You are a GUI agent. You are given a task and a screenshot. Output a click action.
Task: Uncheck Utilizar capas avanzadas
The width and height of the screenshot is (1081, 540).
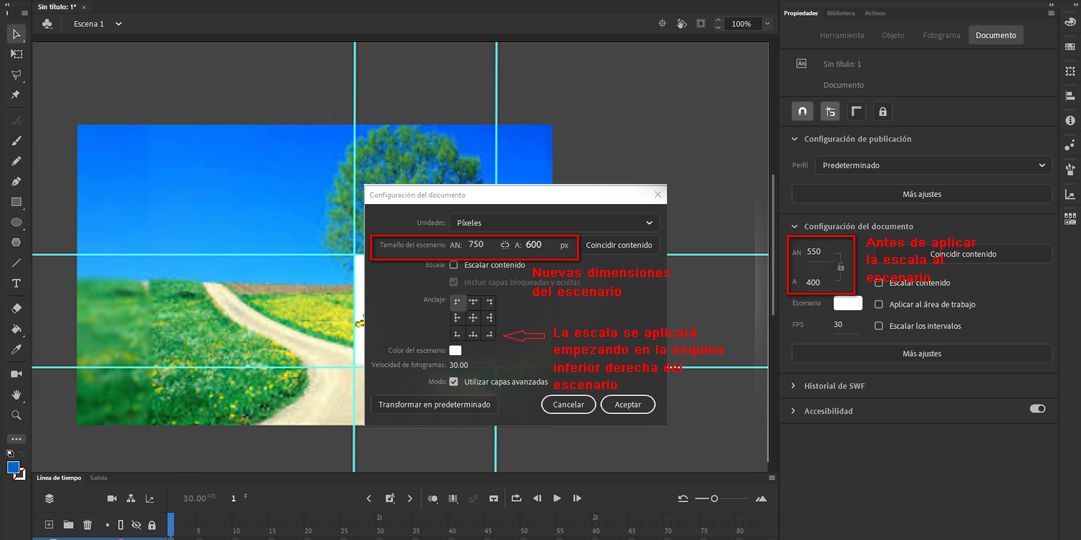(x=454, y=381)
